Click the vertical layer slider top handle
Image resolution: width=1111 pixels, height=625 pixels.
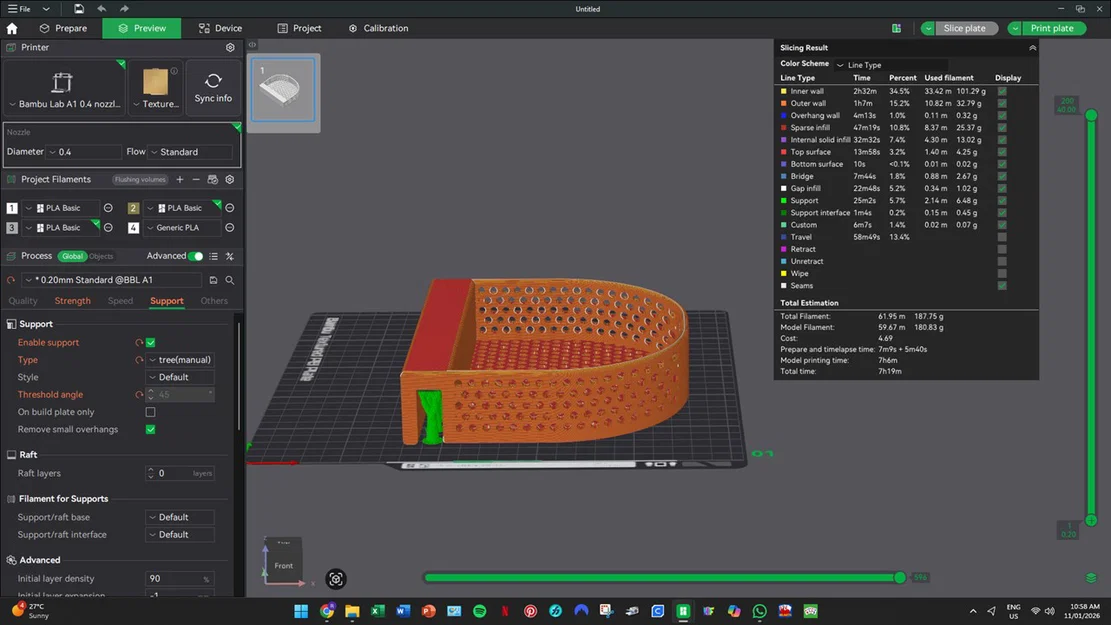tap(1091, 114)
